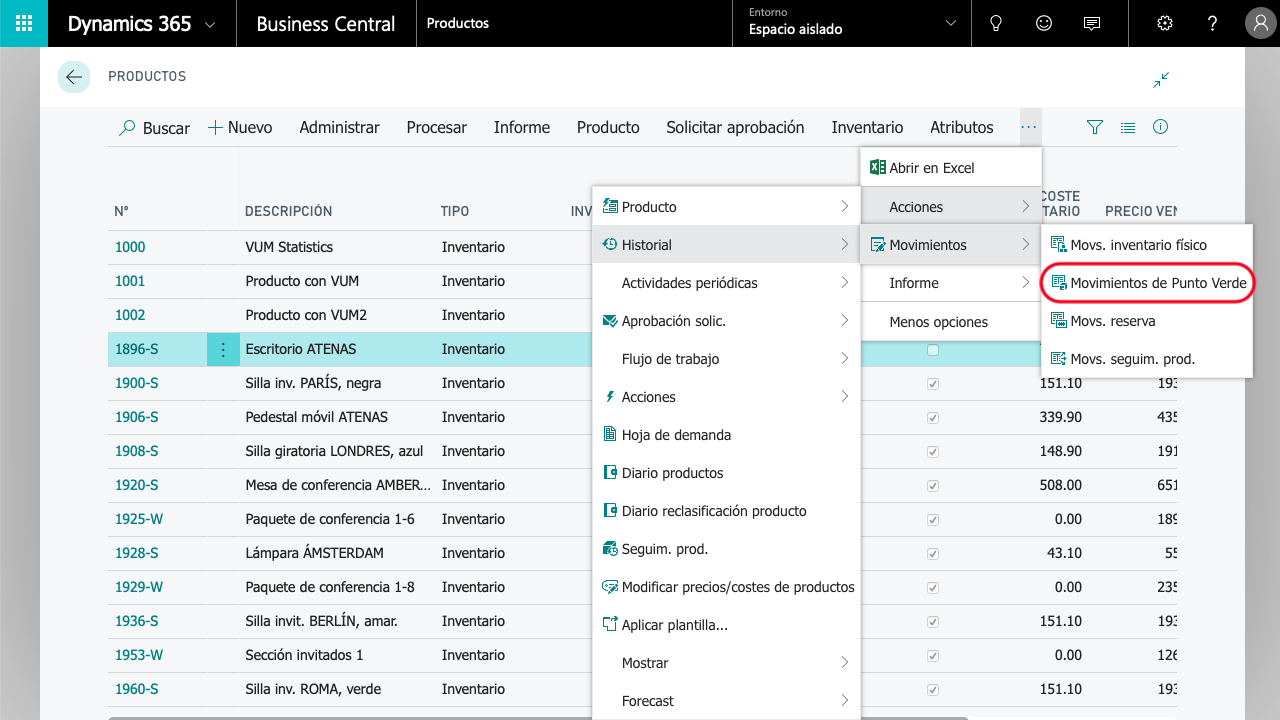Click the Business Central title
The width and height of the screenshot is (1280, 720).
[x=326, y=24]
